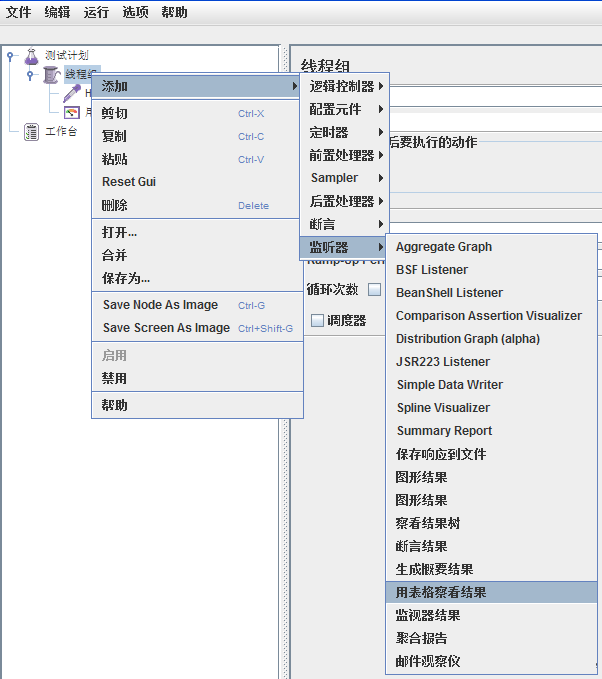Toggle the 循环次数 forever checkbox
602x679 pixels.
point(374,290)
